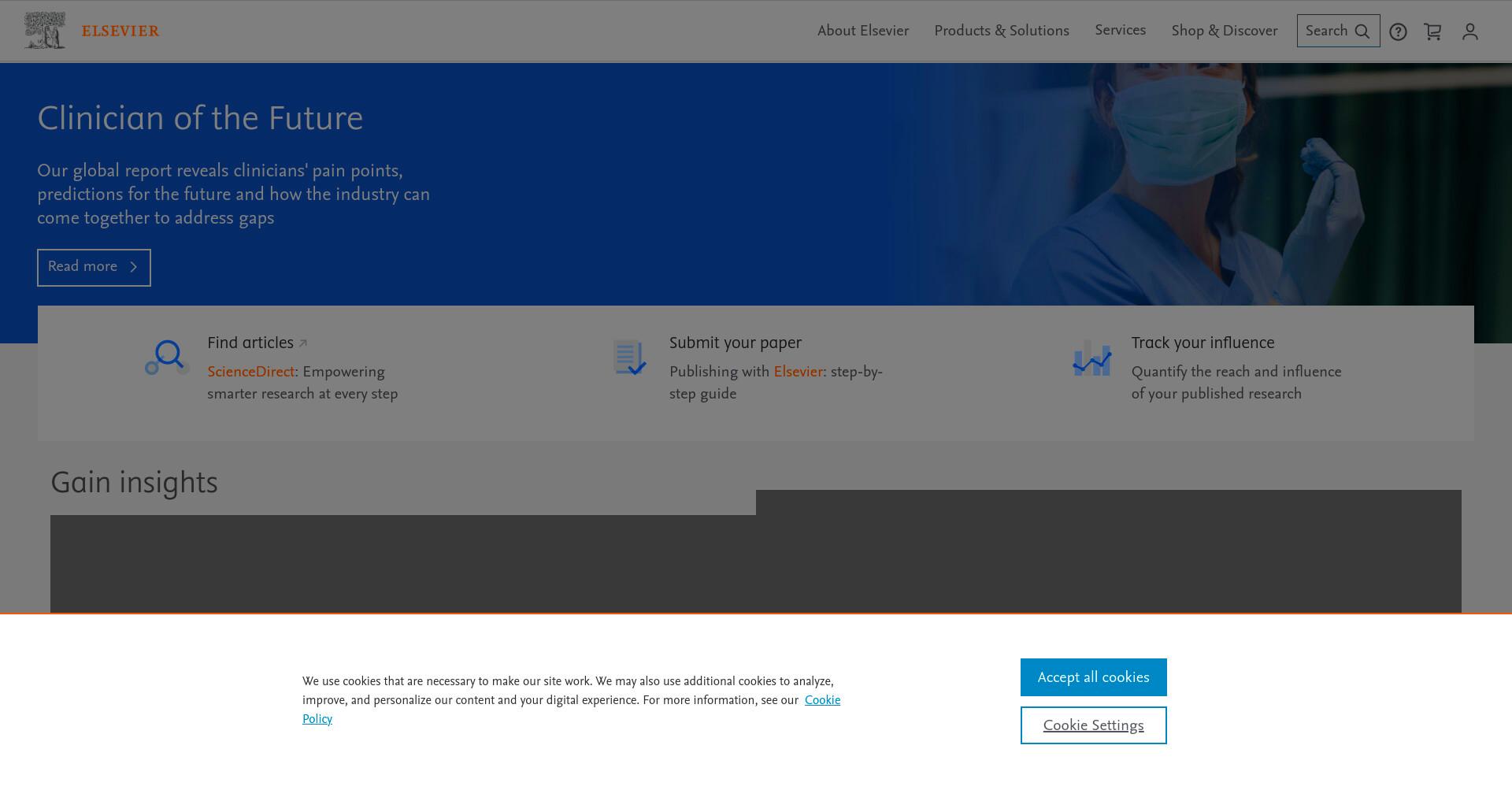Click the Track your influence chart icon

click(1091, 358)
